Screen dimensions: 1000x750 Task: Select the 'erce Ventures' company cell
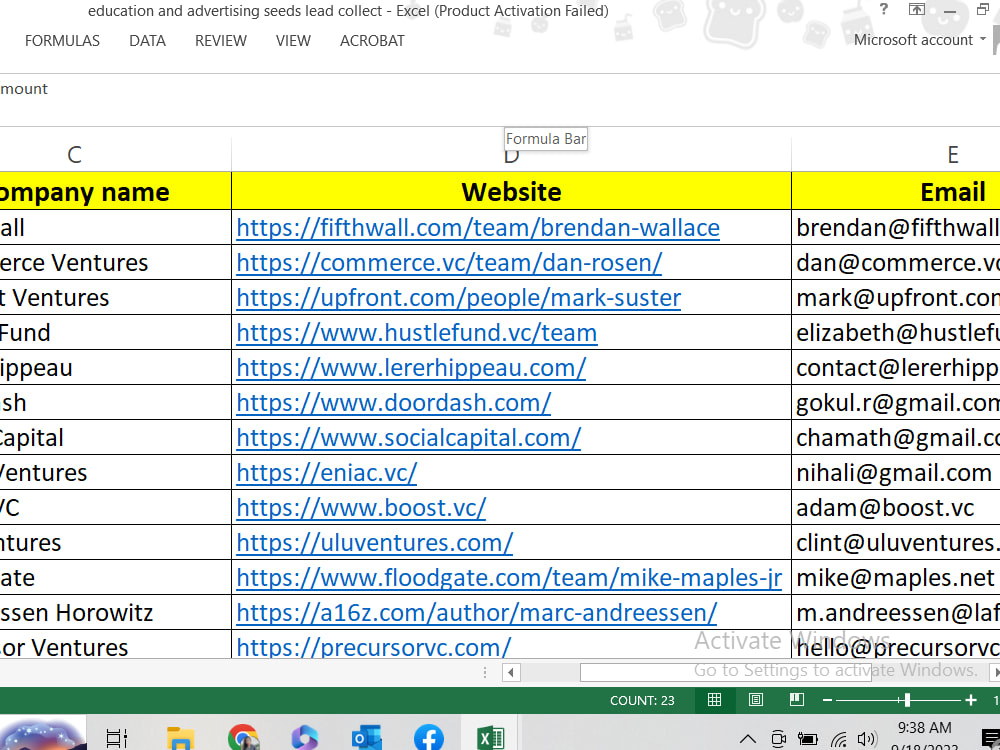[x=115, y=263]
